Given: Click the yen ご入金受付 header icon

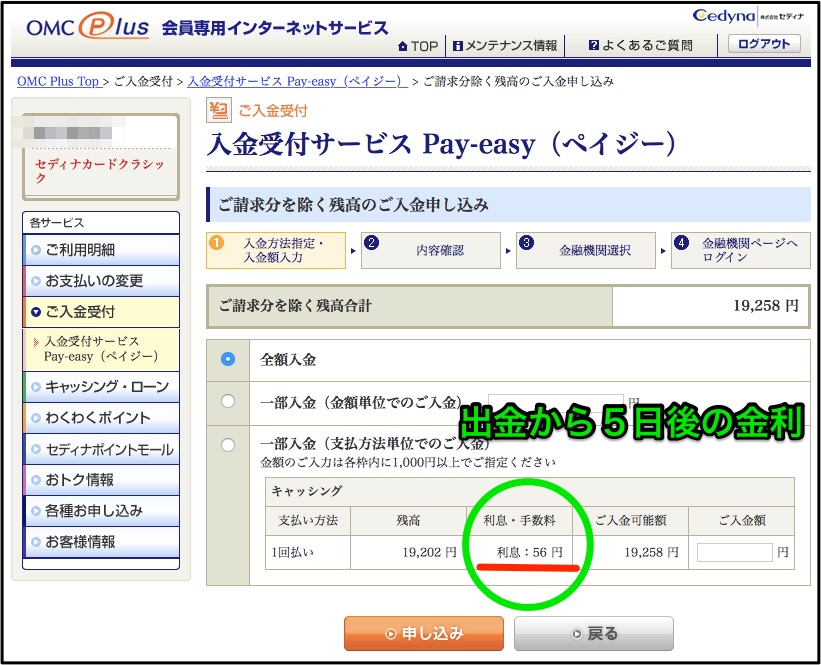Looking at the screenshot, I should 218,110.
